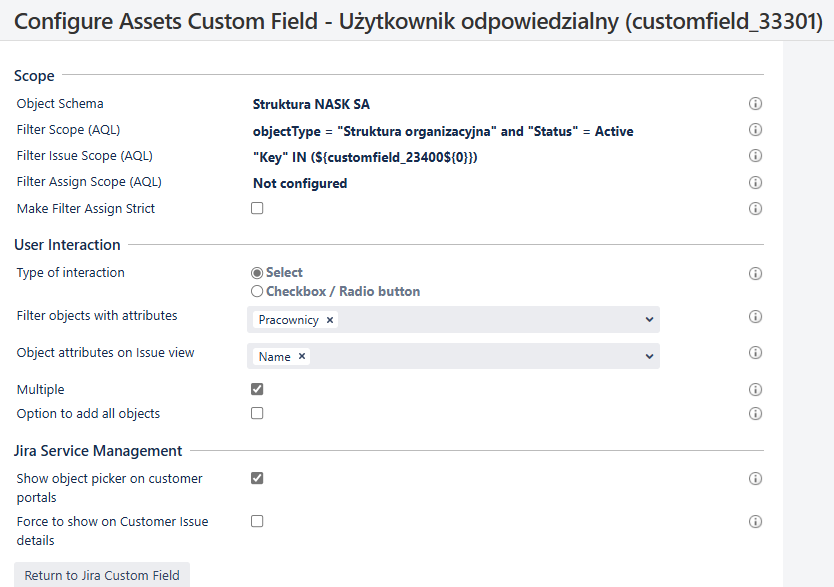Enable Make Filter Assign Strict checkbox
This screenshot has height=587, width=834.
click(257, 208)
